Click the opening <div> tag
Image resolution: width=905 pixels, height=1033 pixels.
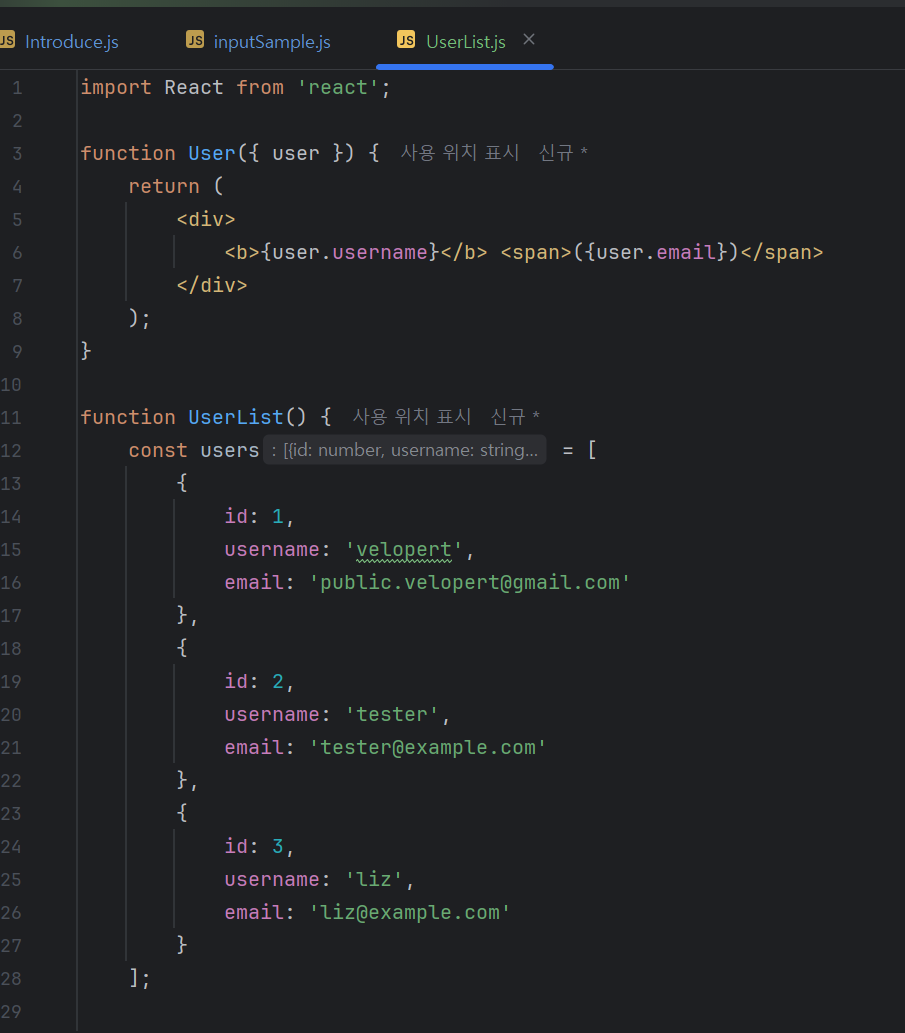point(206,219)
